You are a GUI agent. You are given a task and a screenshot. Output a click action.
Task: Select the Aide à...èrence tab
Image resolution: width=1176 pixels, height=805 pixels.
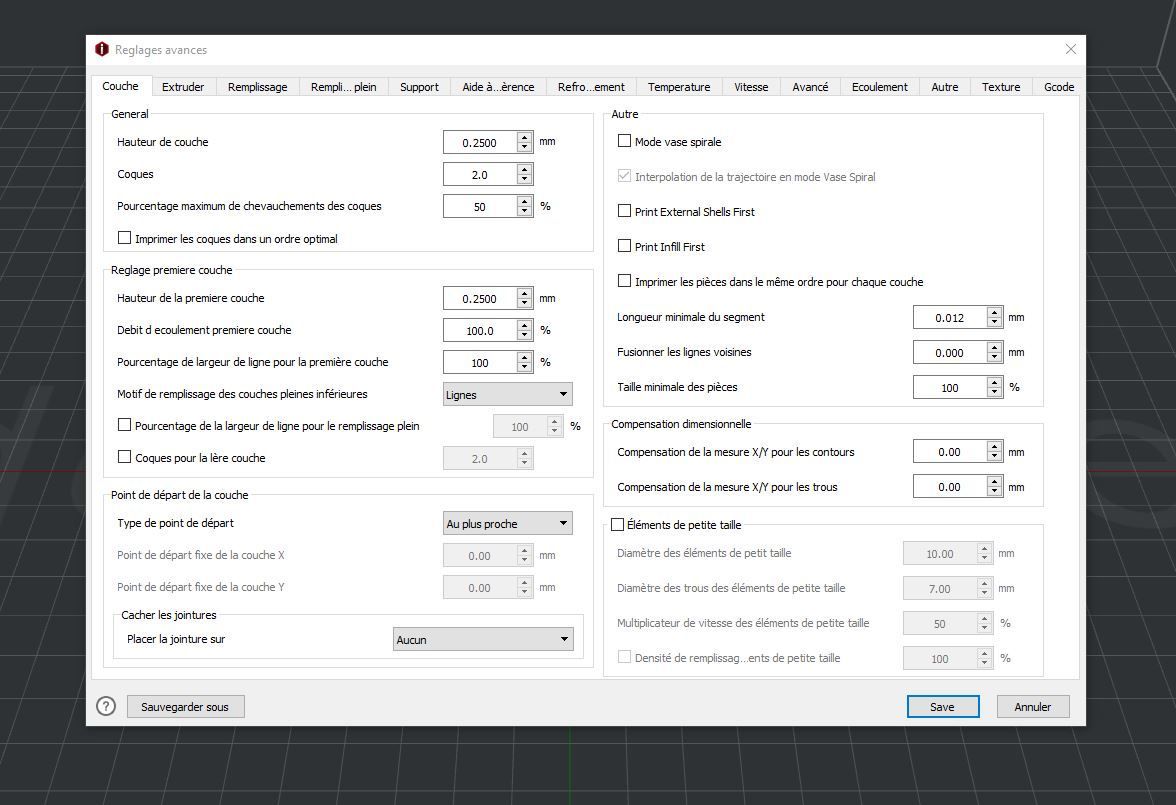coord(498,87)
